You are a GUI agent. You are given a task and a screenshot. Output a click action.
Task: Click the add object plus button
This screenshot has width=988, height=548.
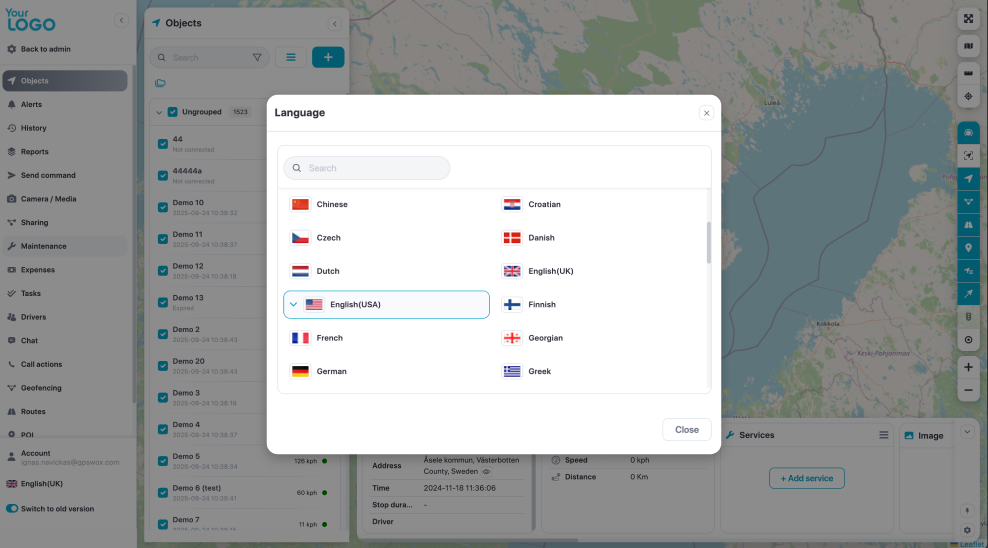click(x=328, y=57)
